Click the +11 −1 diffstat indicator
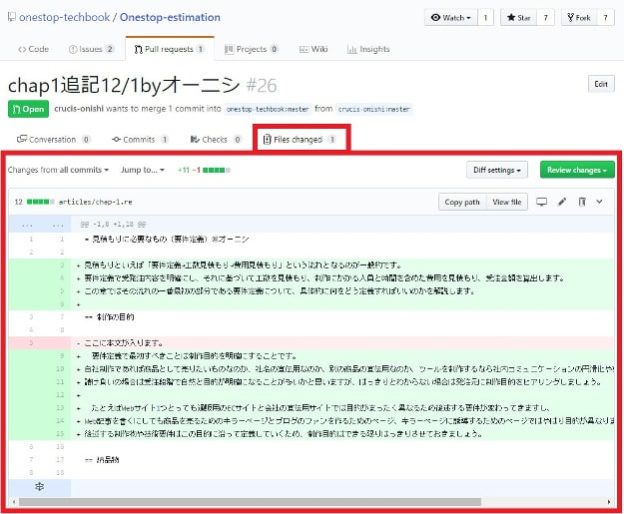Screen dimensions: 624x514 click(204, 170)
